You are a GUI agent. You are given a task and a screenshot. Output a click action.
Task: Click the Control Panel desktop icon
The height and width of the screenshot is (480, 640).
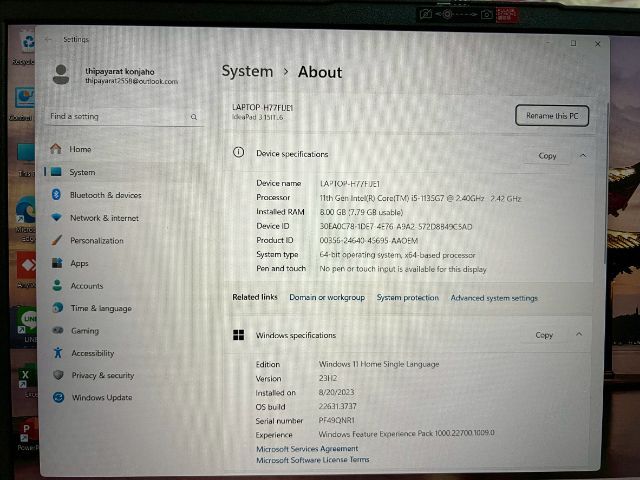[22, 104]
